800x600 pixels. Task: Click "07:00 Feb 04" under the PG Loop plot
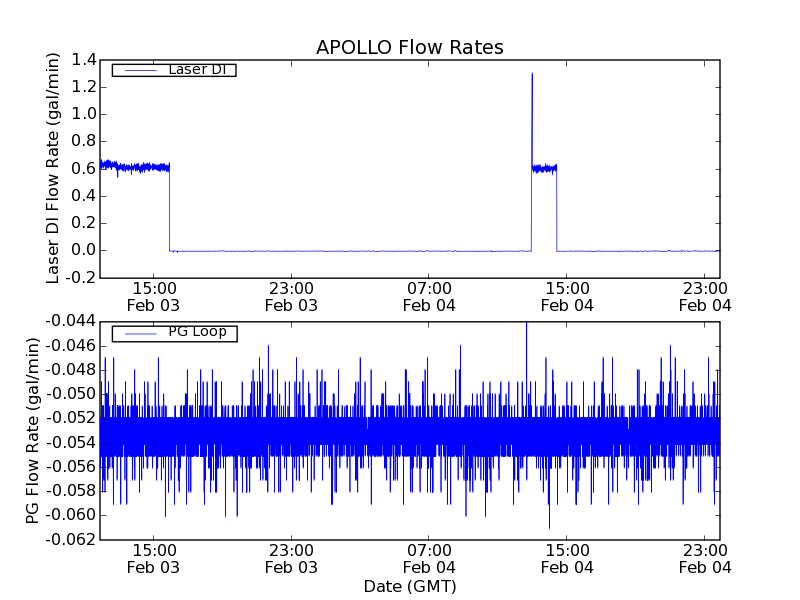pos(429,559)
